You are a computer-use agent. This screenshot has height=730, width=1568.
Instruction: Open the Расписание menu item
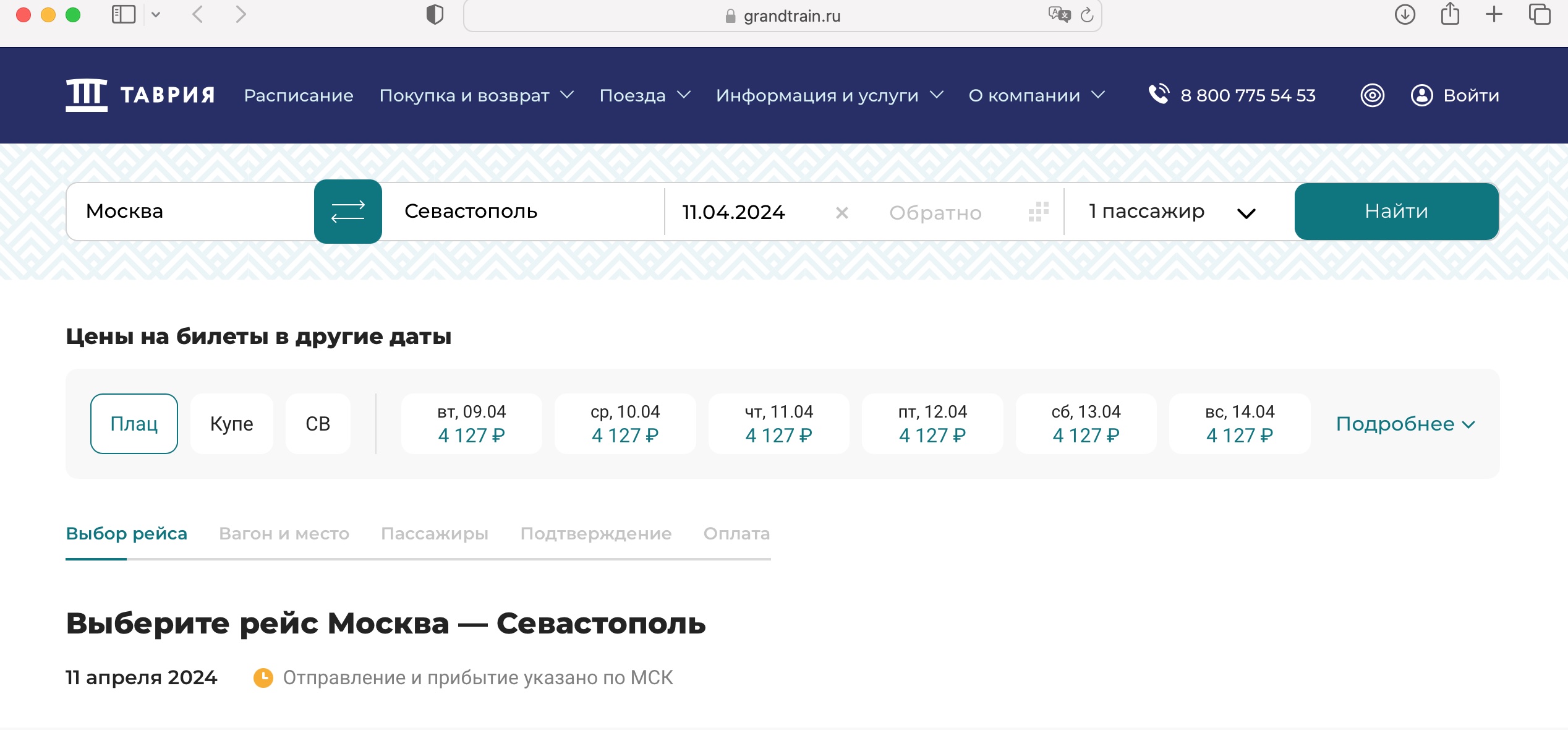pyautogui.click(x=299, y=95)
